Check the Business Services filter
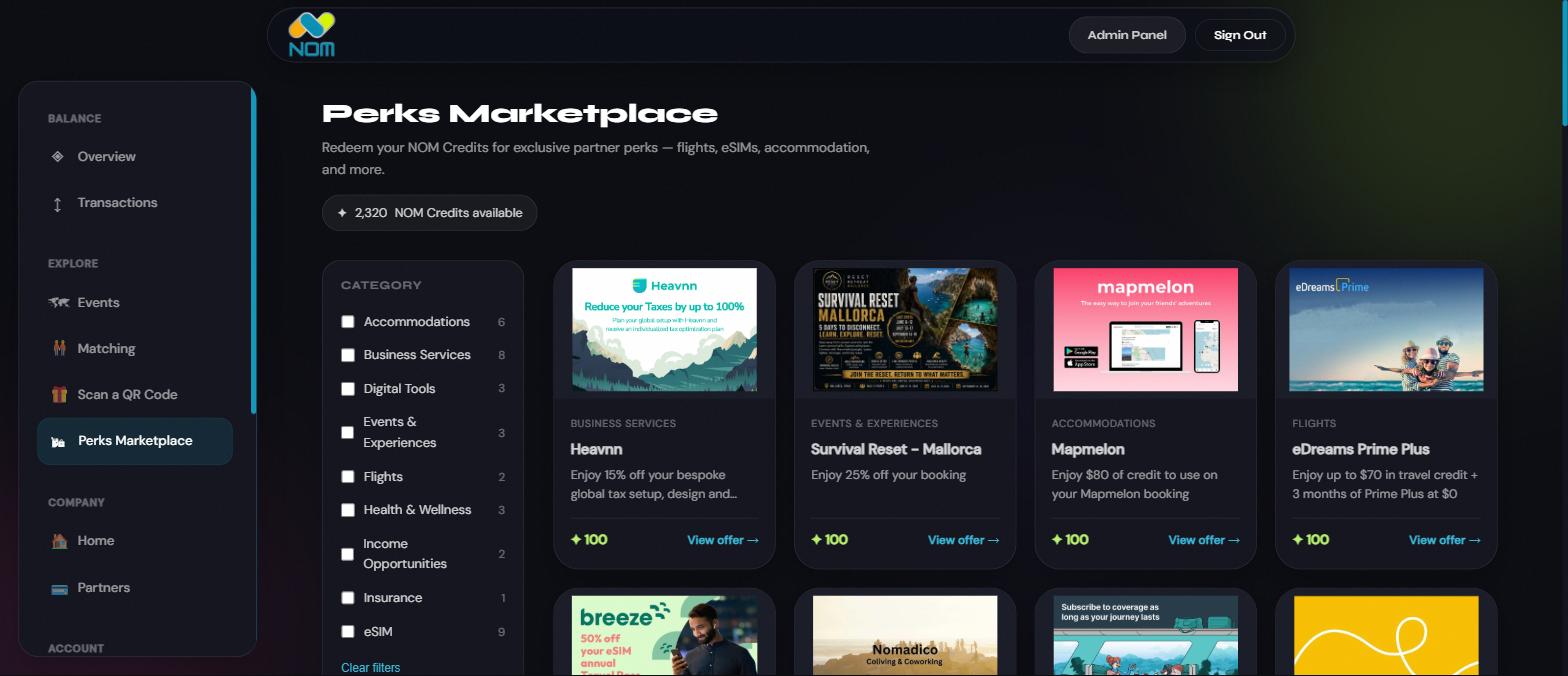Image resolution: width=1568 pixels, height=676 pixels. (x=348, y=355)
